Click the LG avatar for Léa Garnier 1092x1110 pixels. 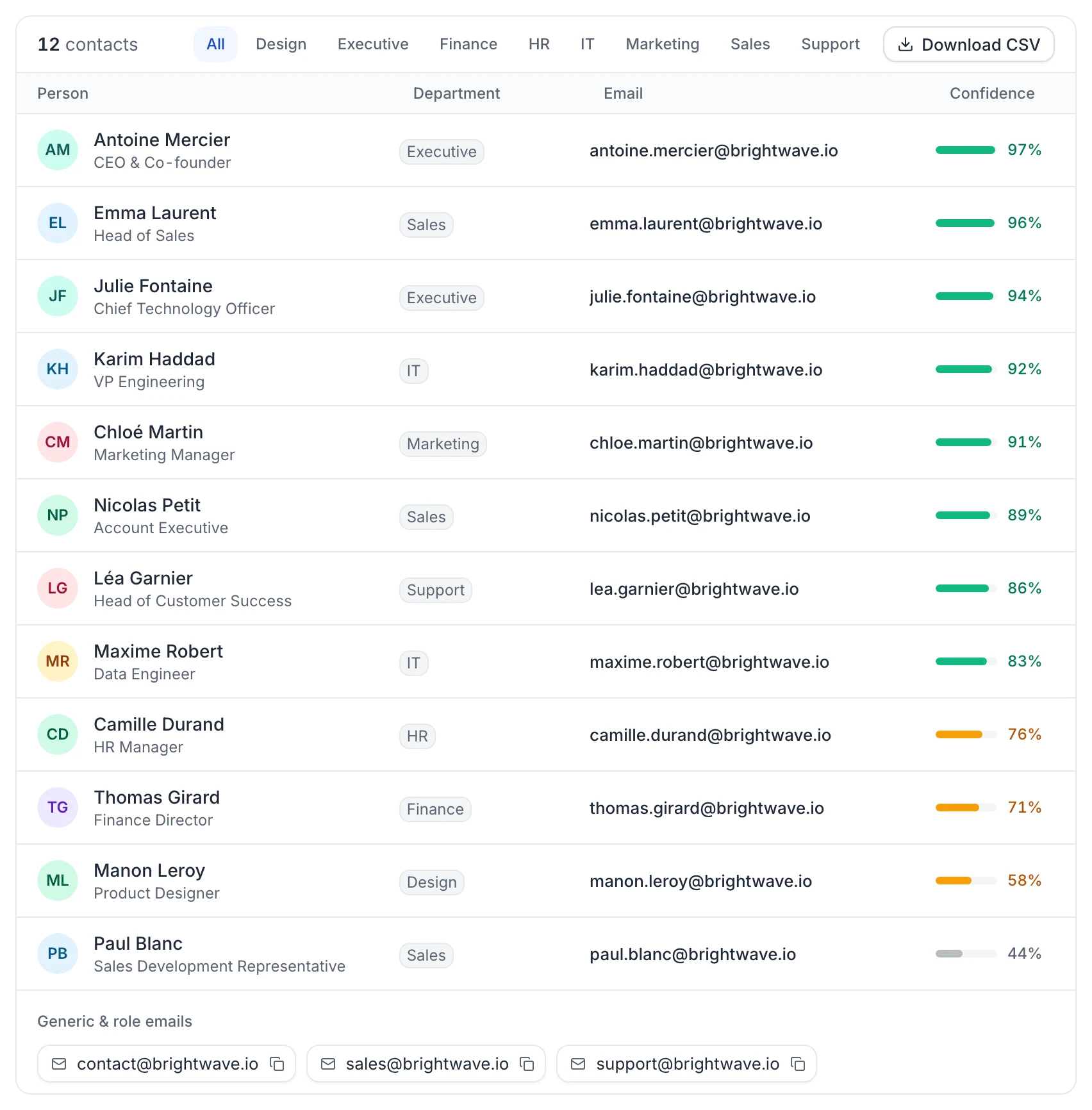point(58,588)
